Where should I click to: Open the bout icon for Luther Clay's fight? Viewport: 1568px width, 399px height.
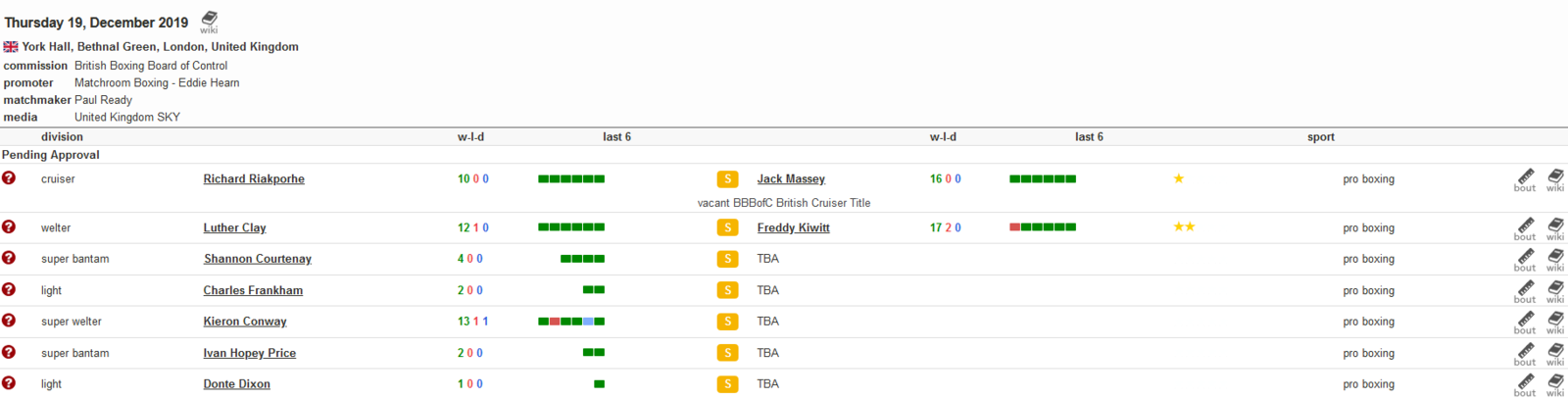click(1525, 228)
